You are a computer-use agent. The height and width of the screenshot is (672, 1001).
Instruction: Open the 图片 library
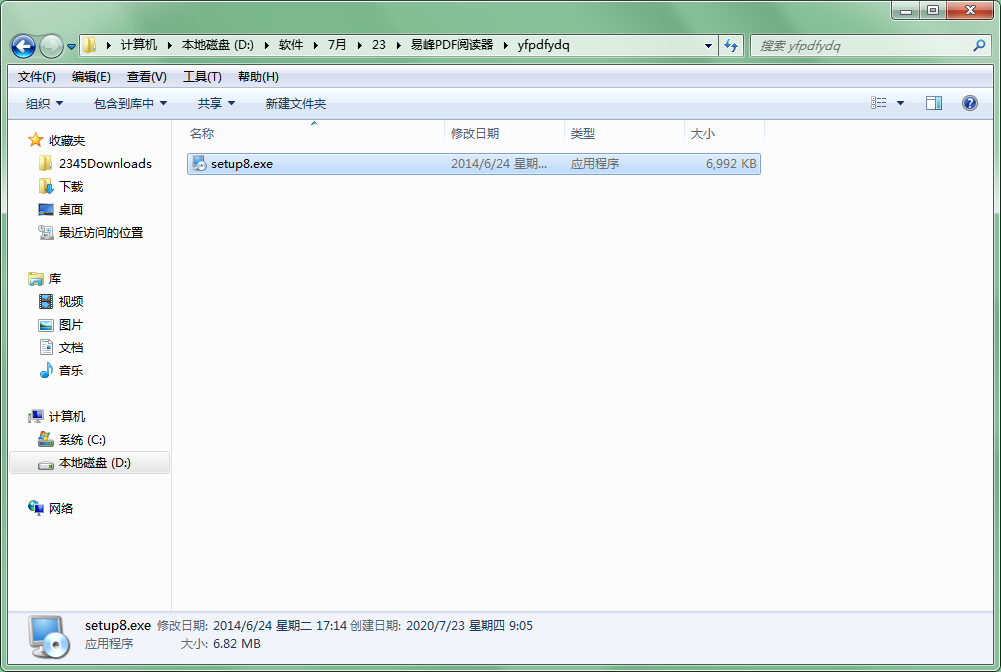click(x=71, y=324)
